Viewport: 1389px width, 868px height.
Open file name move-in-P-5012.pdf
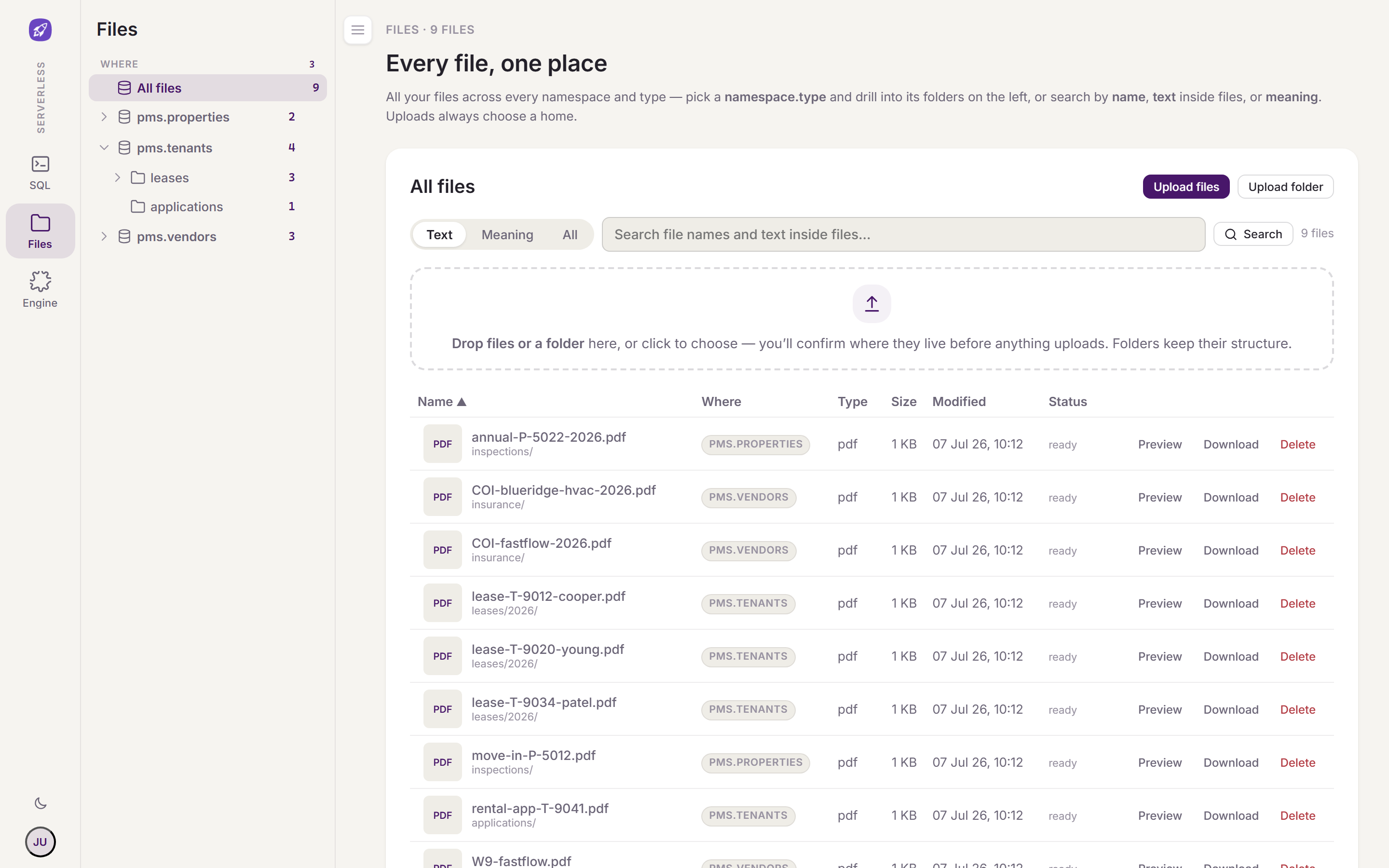tap(533, 756)
